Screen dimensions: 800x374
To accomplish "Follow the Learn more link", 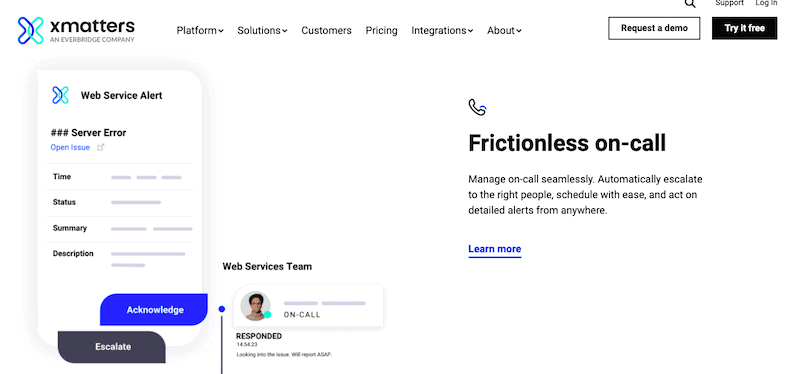I will coord(494,249).
